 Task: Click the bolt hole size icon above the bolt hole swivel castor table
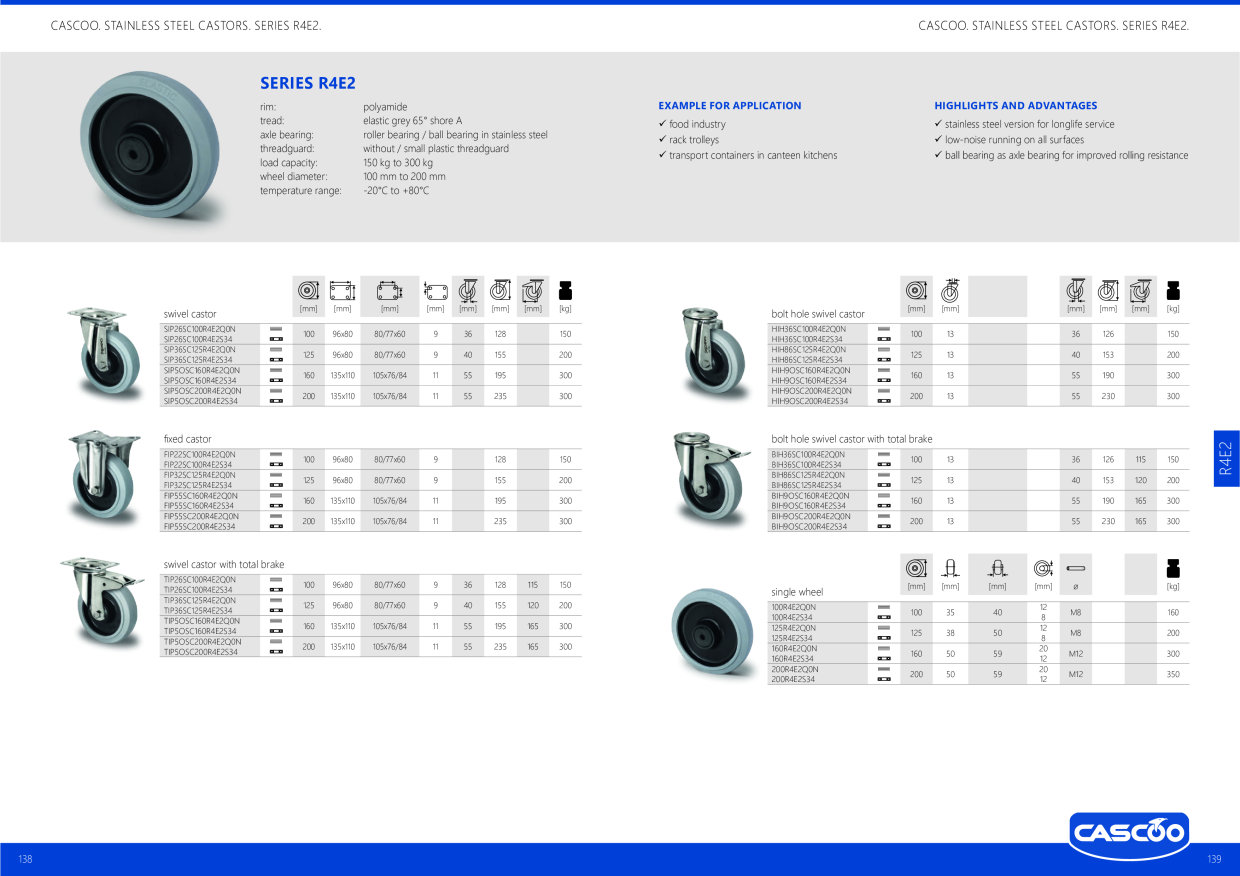click(x=950, y=290)
